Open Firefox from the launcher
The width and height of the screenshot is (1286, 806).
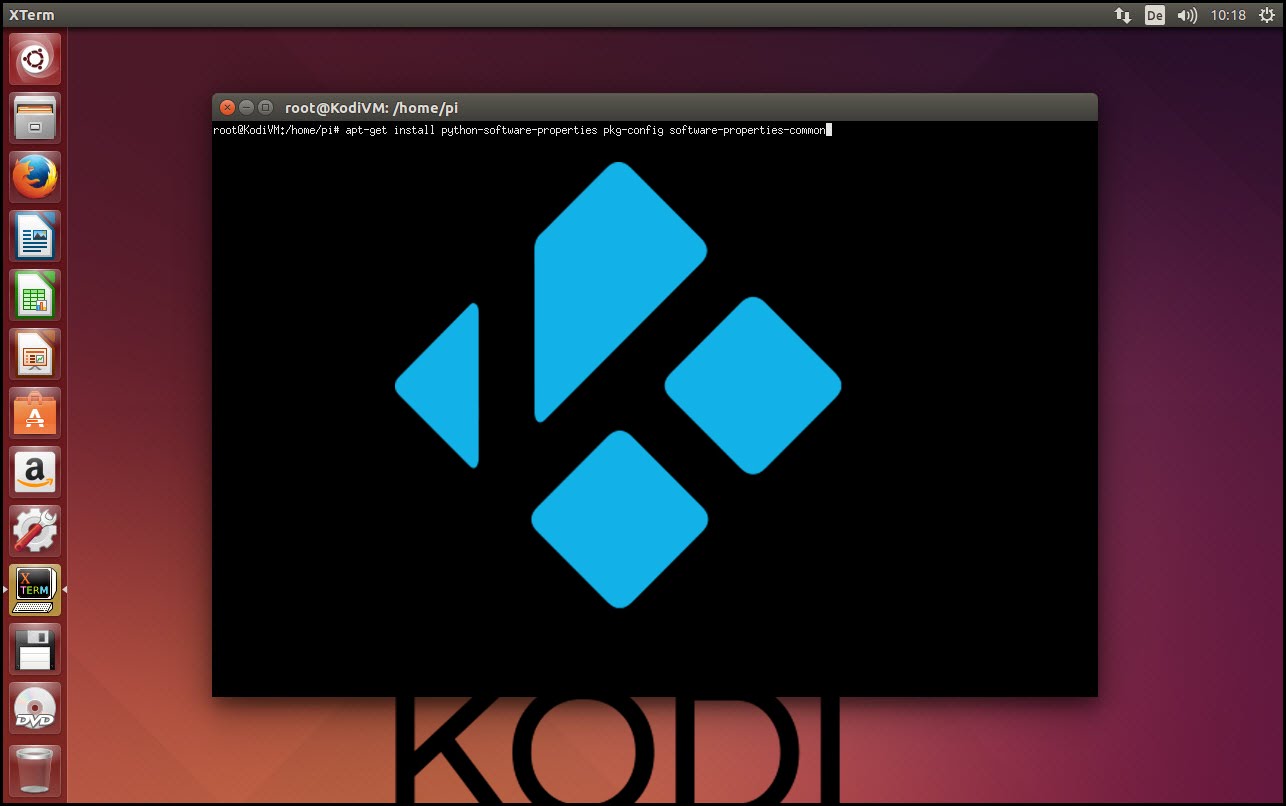click(34, 177)
